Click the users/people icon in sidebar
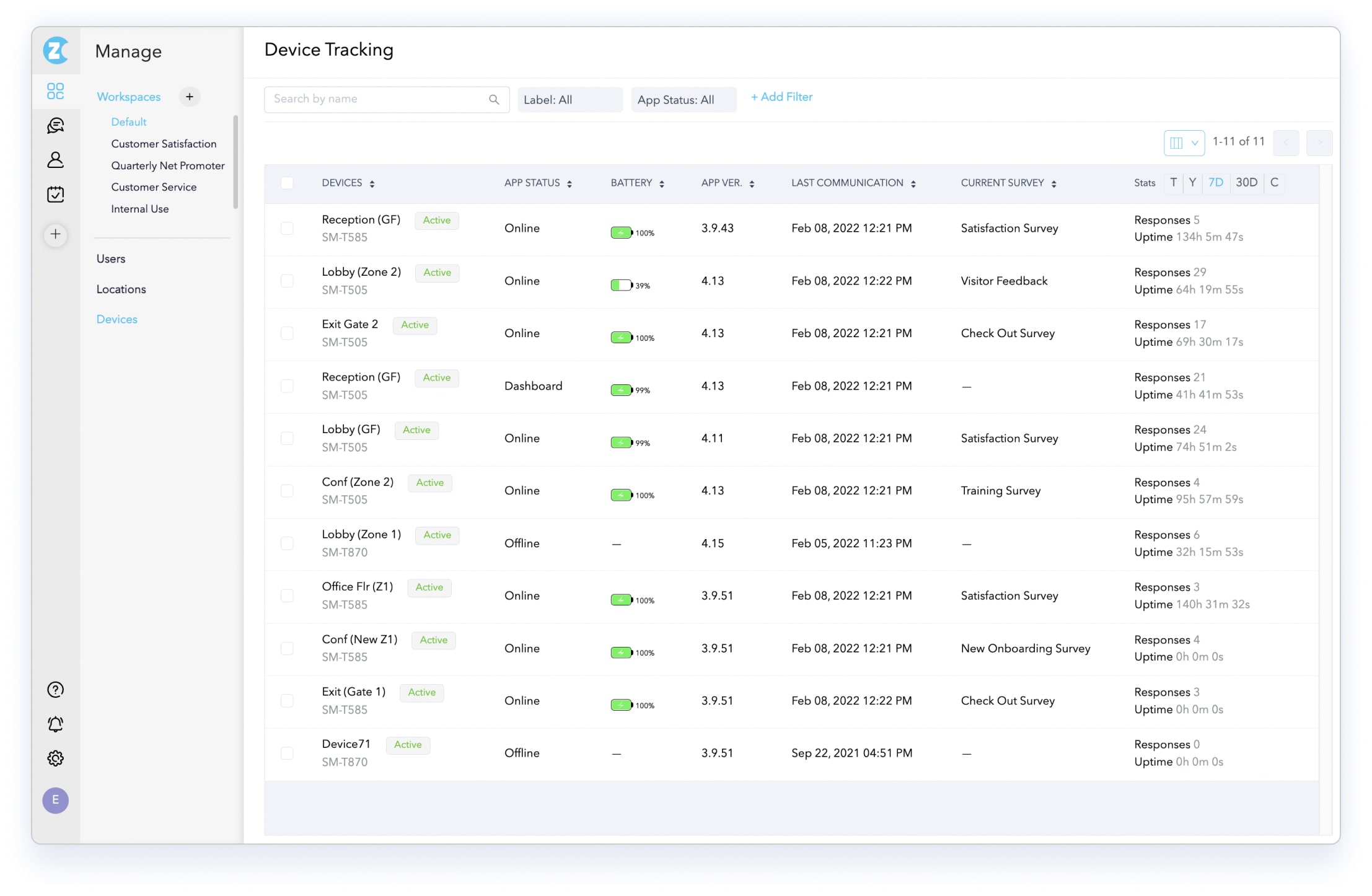Screen dimensions: 1372x896 [x=57, y=160]
